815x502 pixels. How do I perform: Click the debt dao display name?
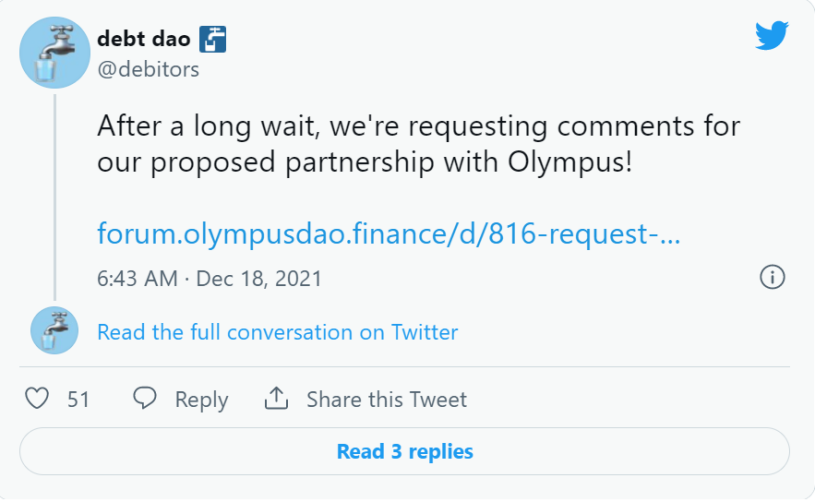144,38
